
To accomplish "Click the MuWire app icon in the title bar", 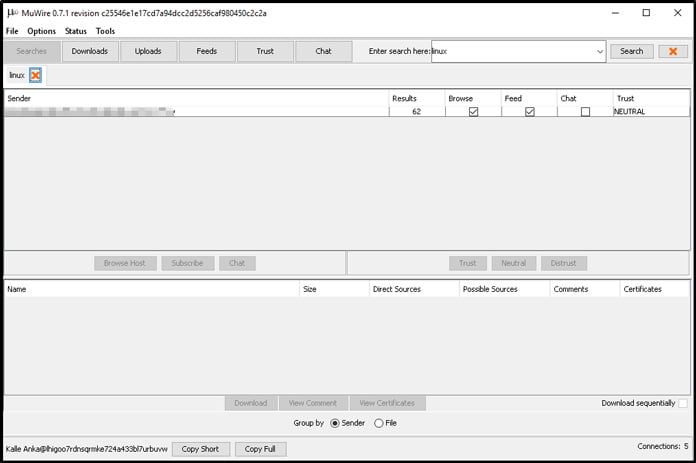I will (x=12, y=13).
